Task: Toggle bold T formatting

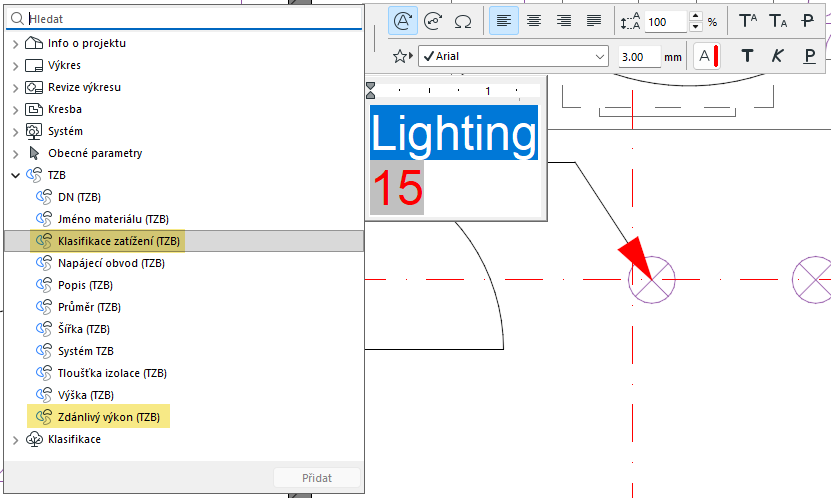Action: point(747,56)
